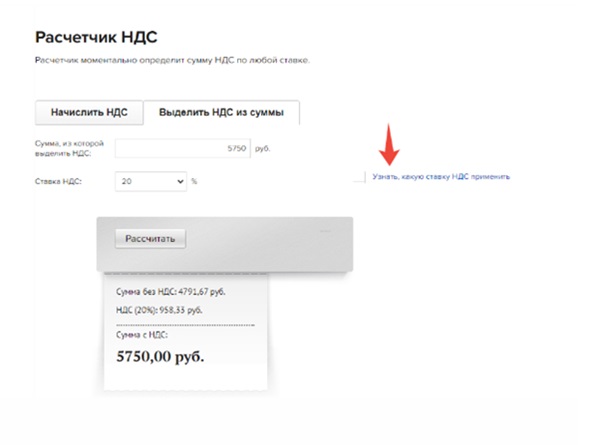Click the small square icon before the Узнать link
The width and height of the screenshot is (600, 445).
pos(359,176)
